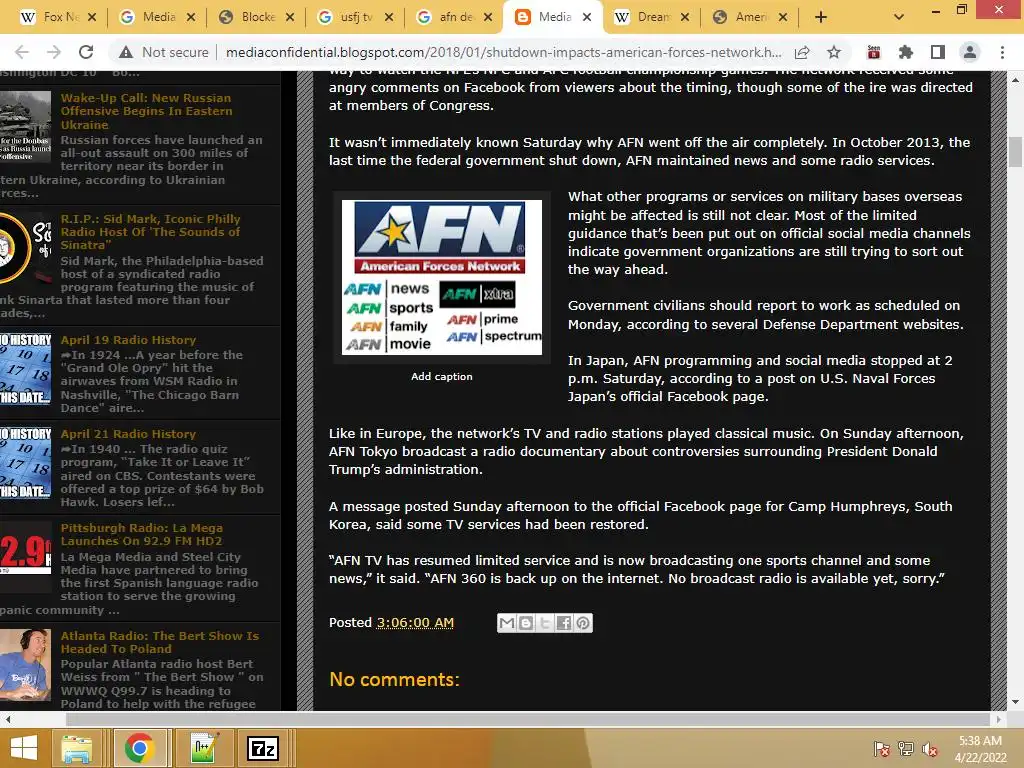Close the usfj tv tab

click(389, 17)
